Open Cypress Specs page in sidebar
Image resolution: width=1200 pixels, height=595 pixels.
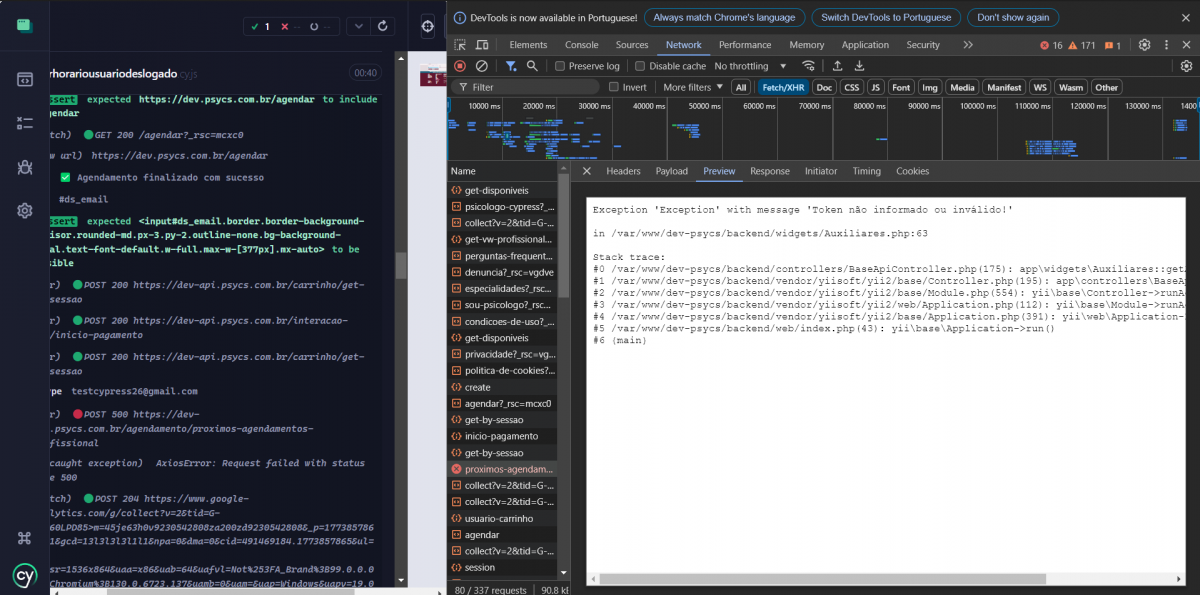coord(25,79)
